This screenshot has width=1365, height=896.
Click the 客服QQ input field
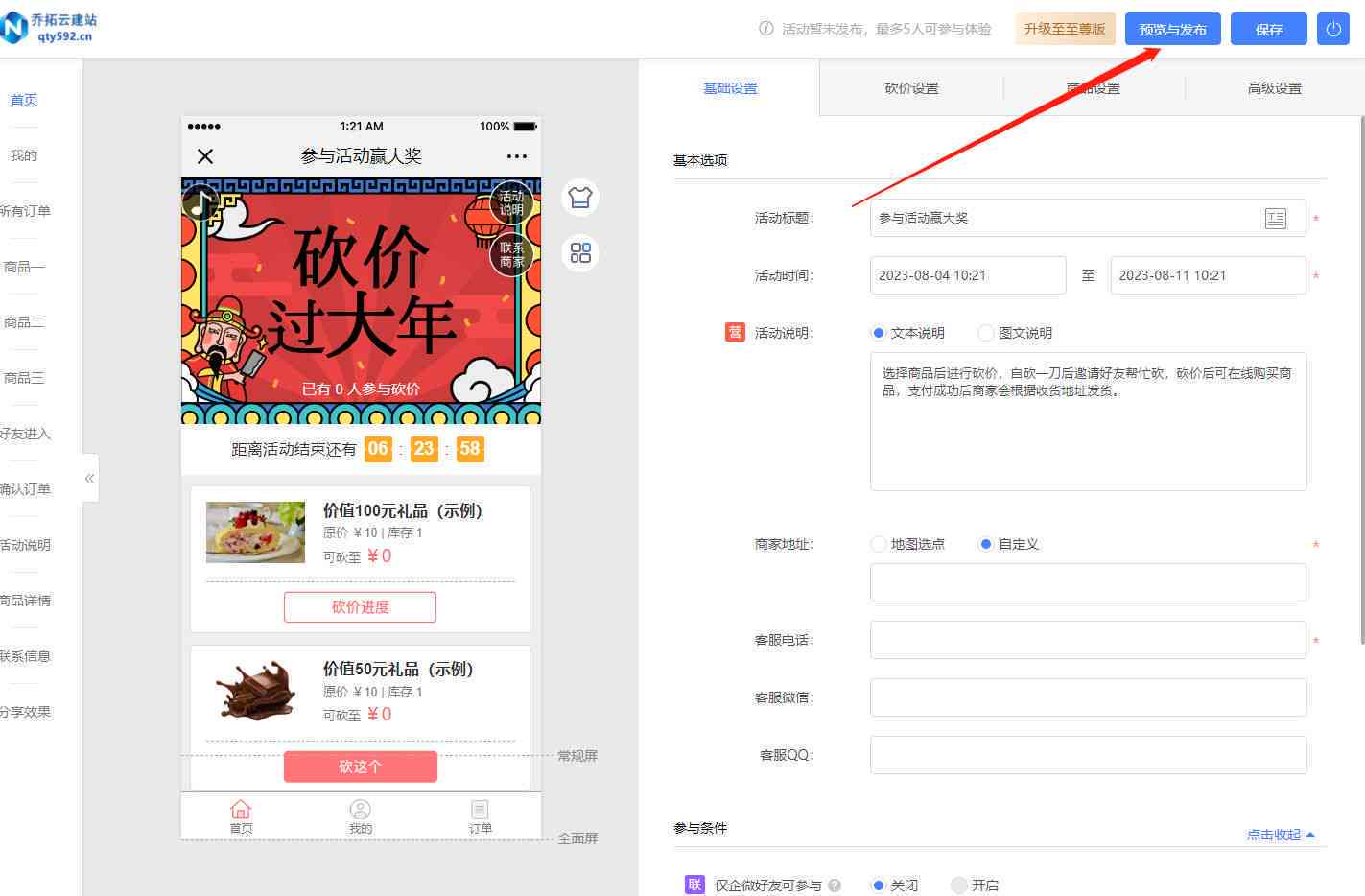tap(1088, 755)
